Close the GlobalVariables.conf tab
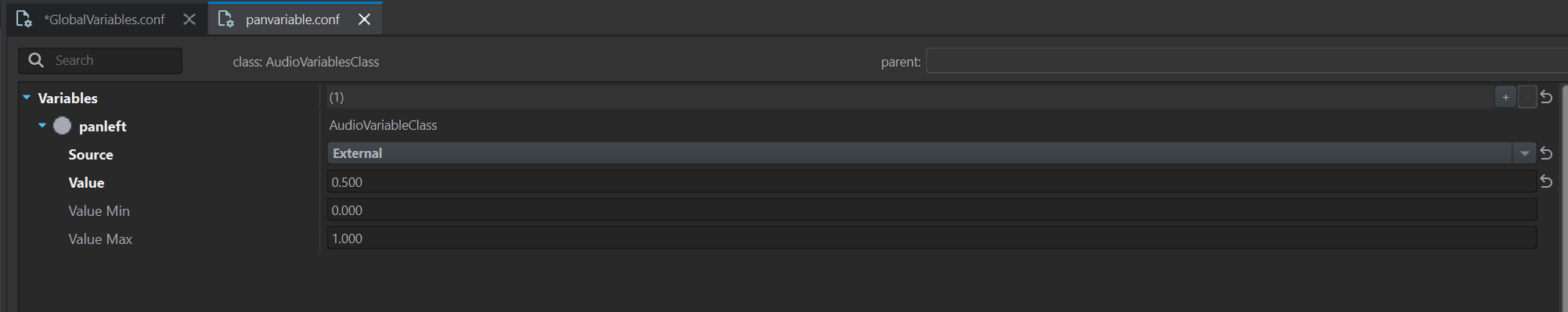 coord(189,20)
